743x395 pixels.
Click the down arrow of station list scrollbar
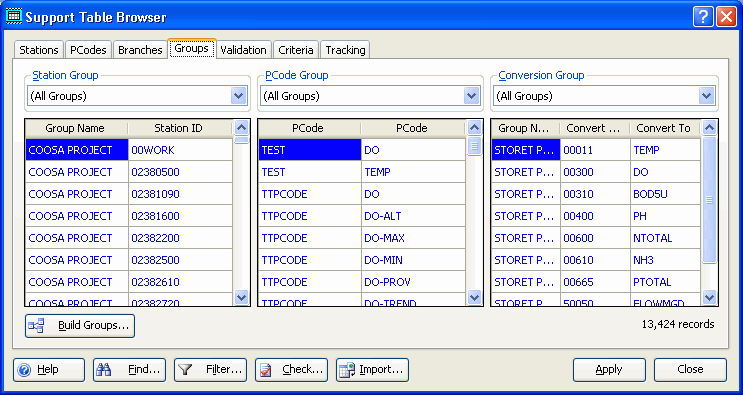[242, 297]
